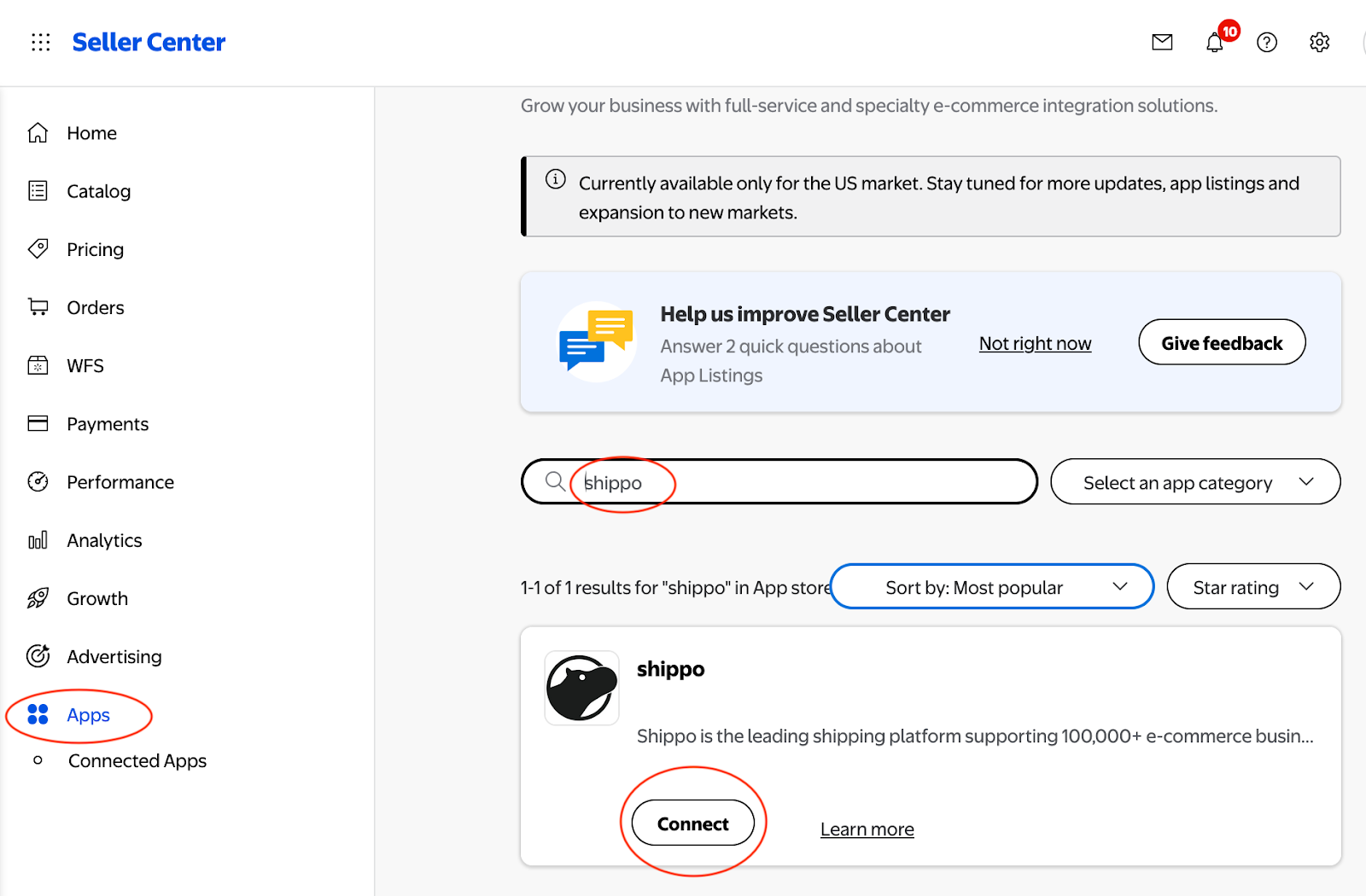This screenshot has height=896, width=1366.
Task: Click the Analytics bar chart icon
Action: 38,540
